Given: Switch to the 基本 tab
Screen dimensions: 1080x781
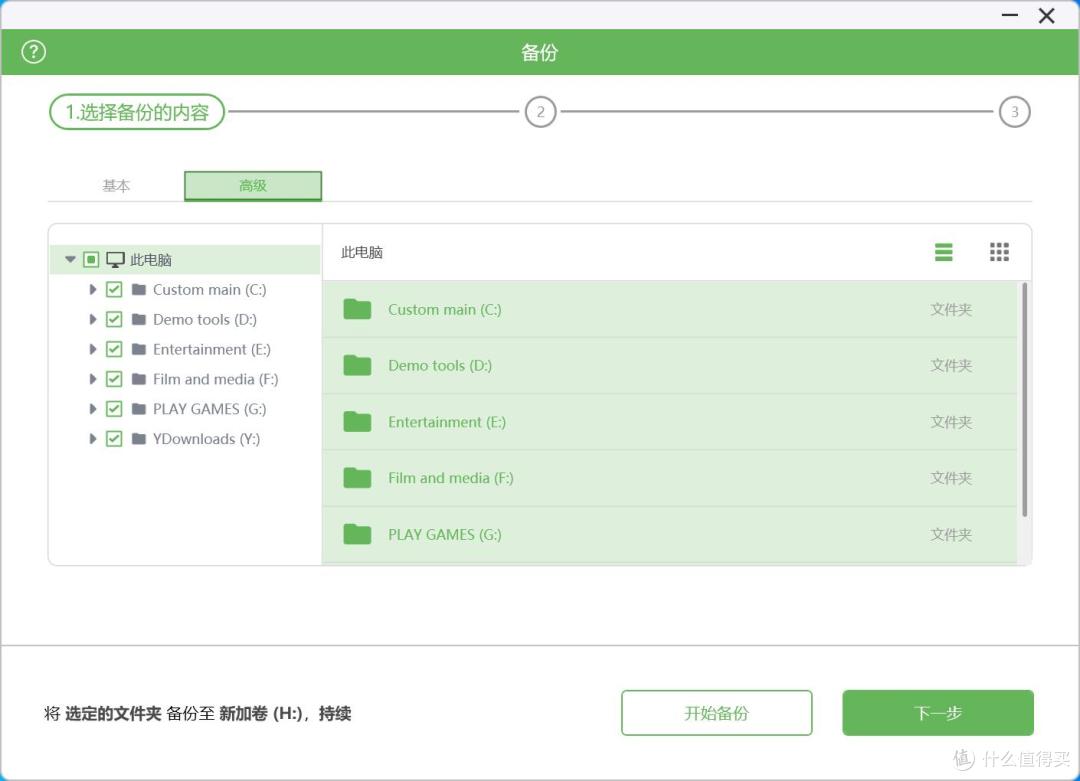Looking at the screenshot, I should (x=116, y=186).
